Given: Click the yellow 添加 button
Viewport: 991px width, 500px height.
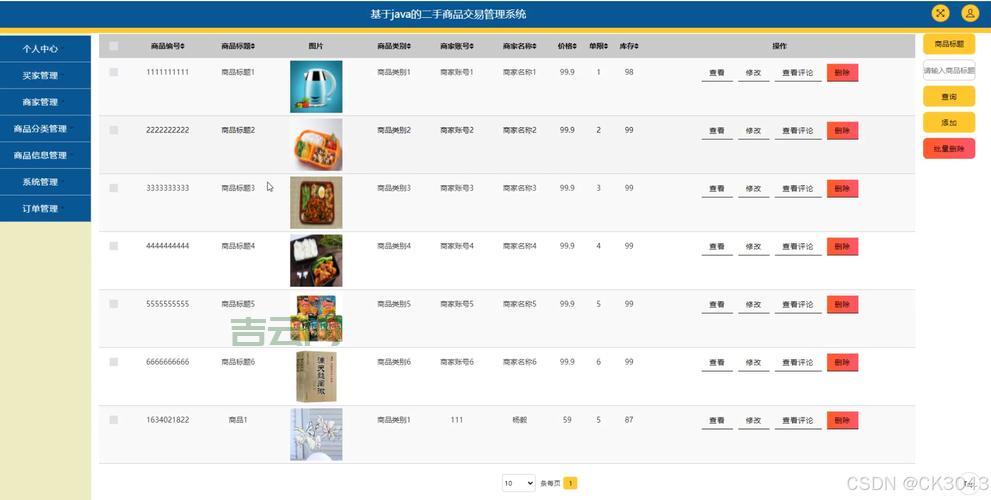Looking at the screenshot, I should (949, 123).
